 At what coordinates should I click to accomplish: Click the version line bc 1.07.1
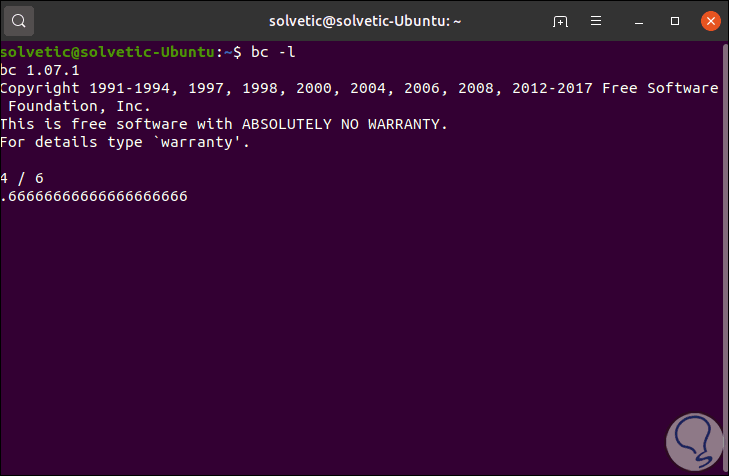pyautogui.click(x=40, y=71)
